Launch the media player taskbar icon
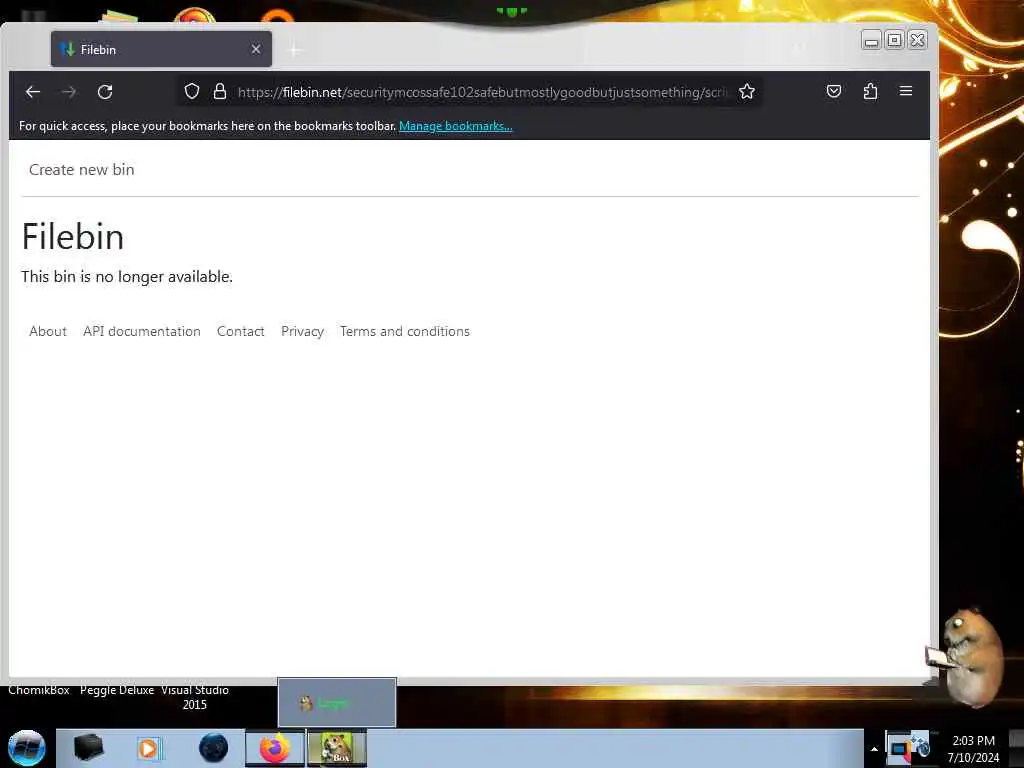Viewport: 1024px width, 768px height. tap(149, 748)
